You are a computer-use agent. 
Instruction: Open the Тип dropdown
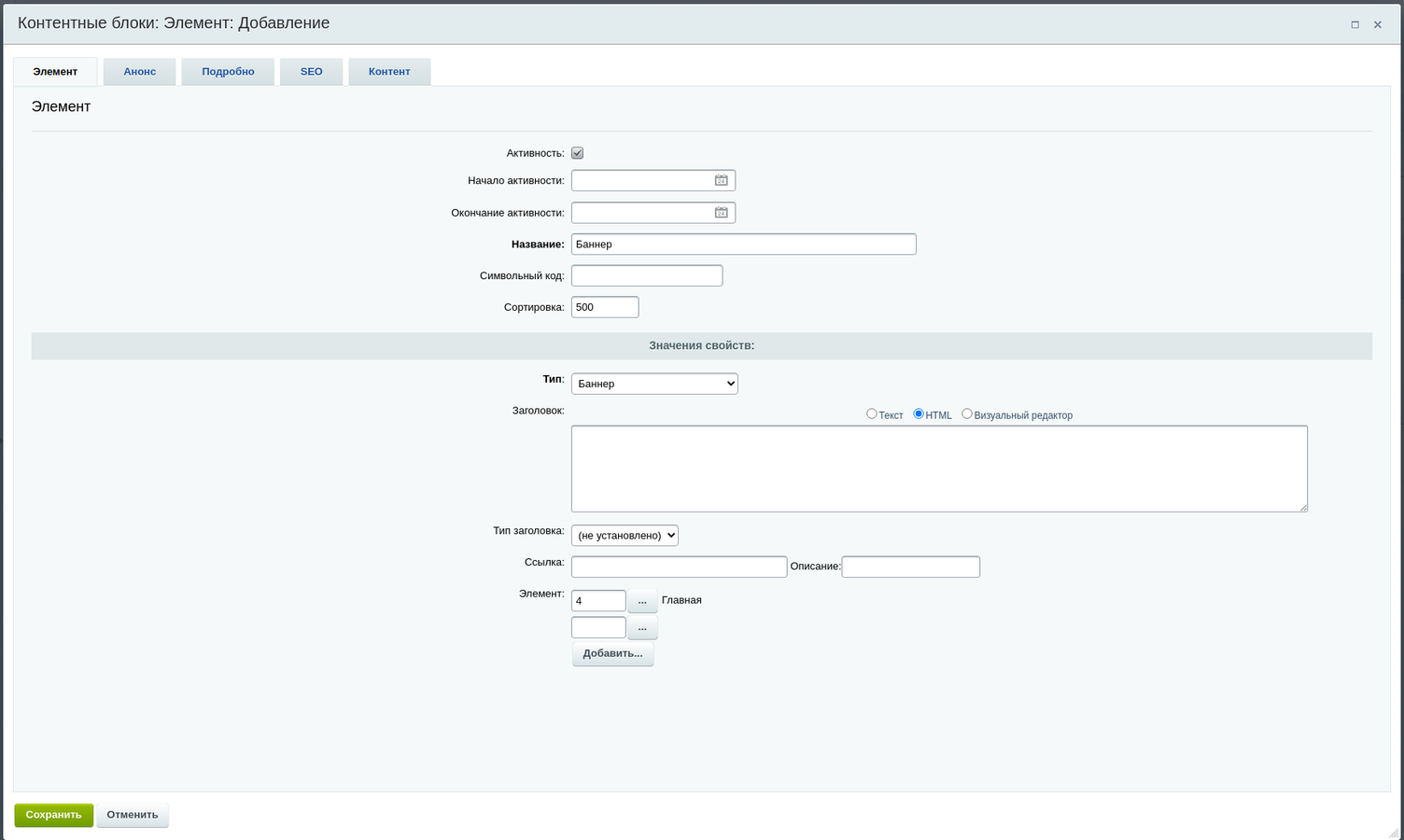654,384
